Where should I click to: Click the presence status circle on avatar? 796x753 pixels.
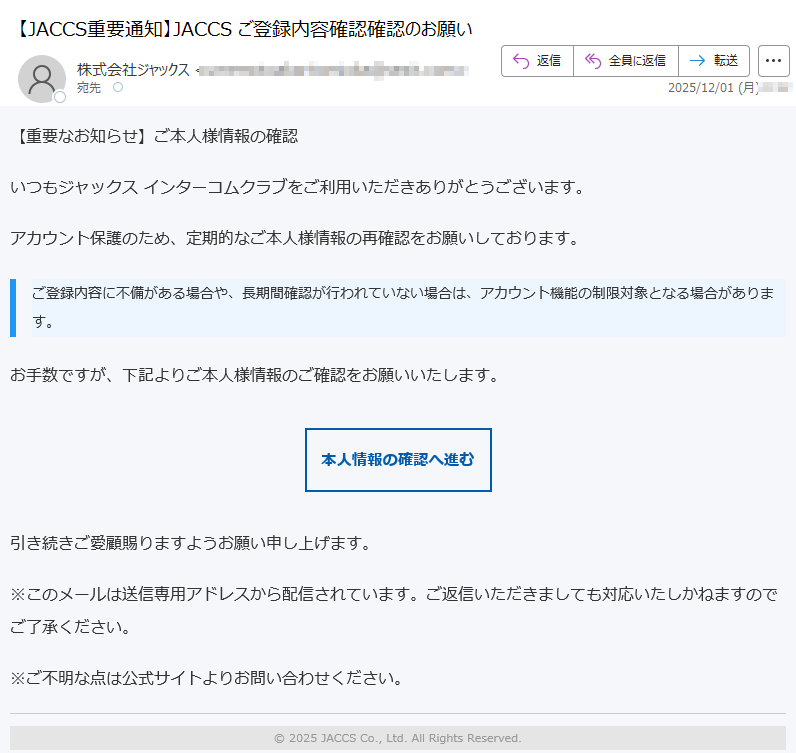(x=60, y=97)
